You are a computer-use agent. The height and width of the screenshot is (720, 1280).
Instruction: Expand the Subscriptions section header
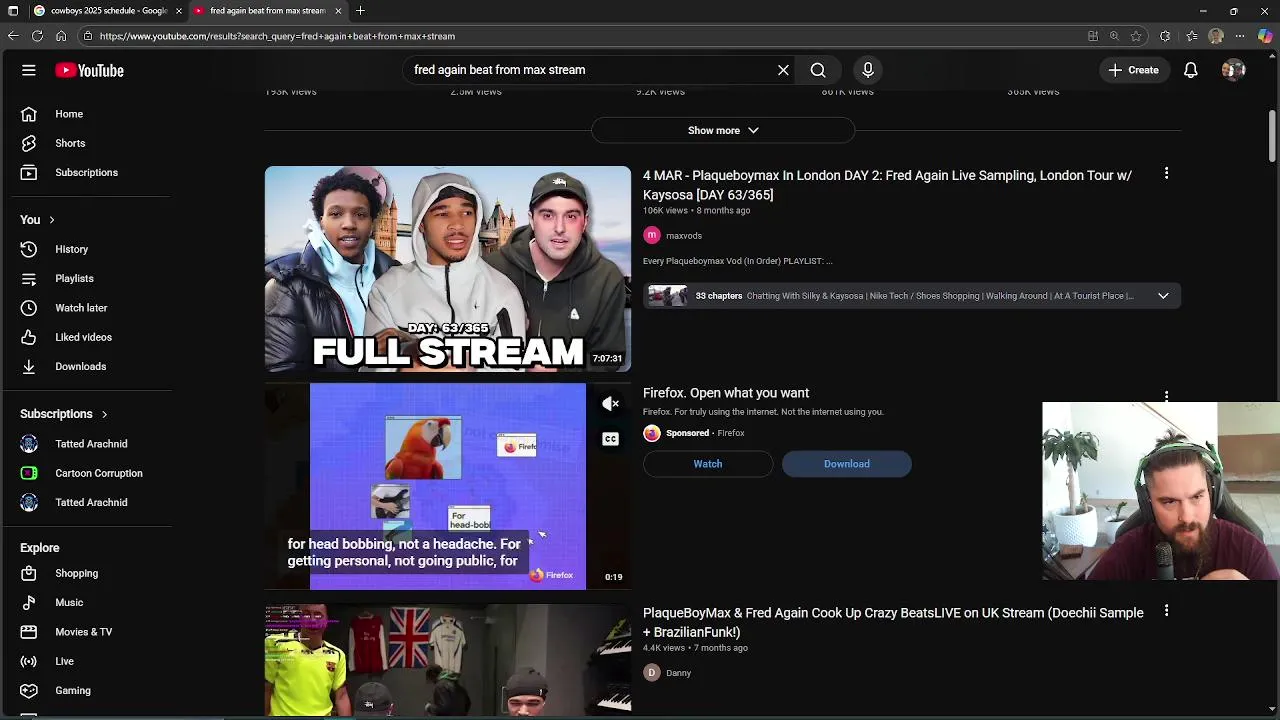click(64, 414)
